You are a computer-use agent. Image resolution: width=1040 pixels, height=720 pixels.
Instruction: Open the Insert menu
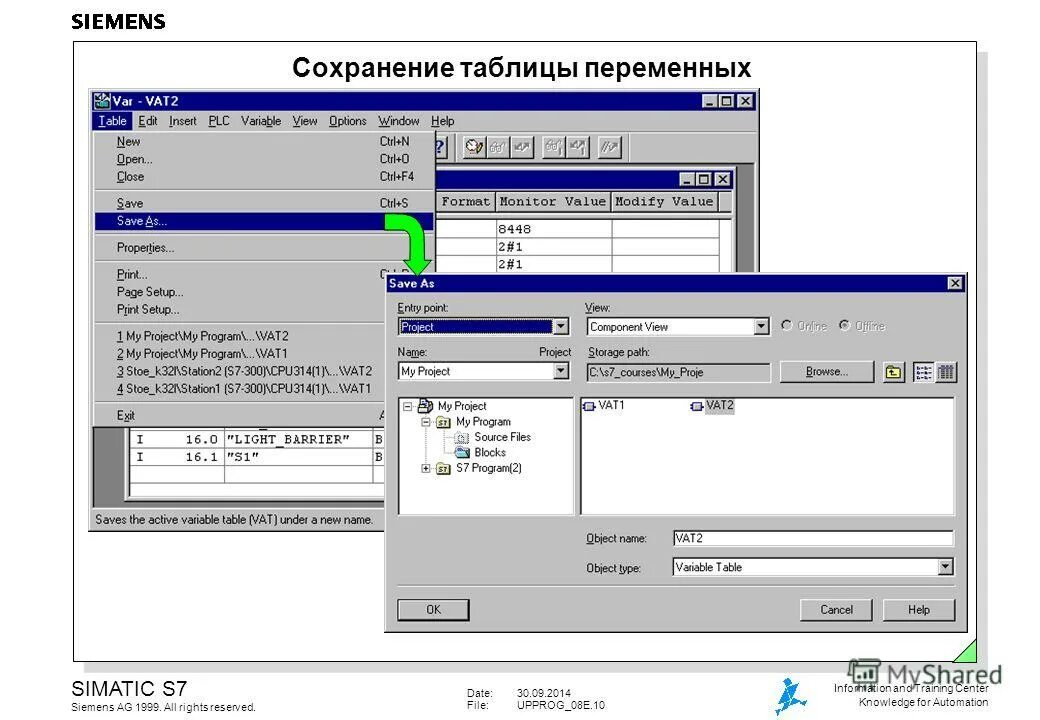pos(183,121)
